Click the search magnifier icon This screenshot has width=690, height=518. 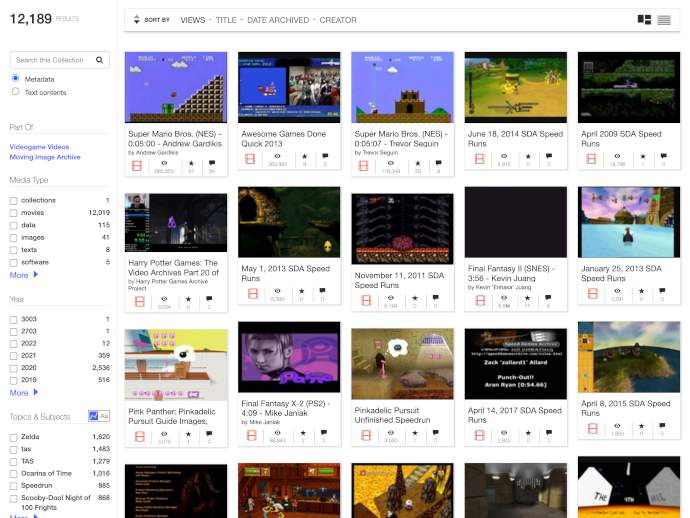click(x=99, y=60)
